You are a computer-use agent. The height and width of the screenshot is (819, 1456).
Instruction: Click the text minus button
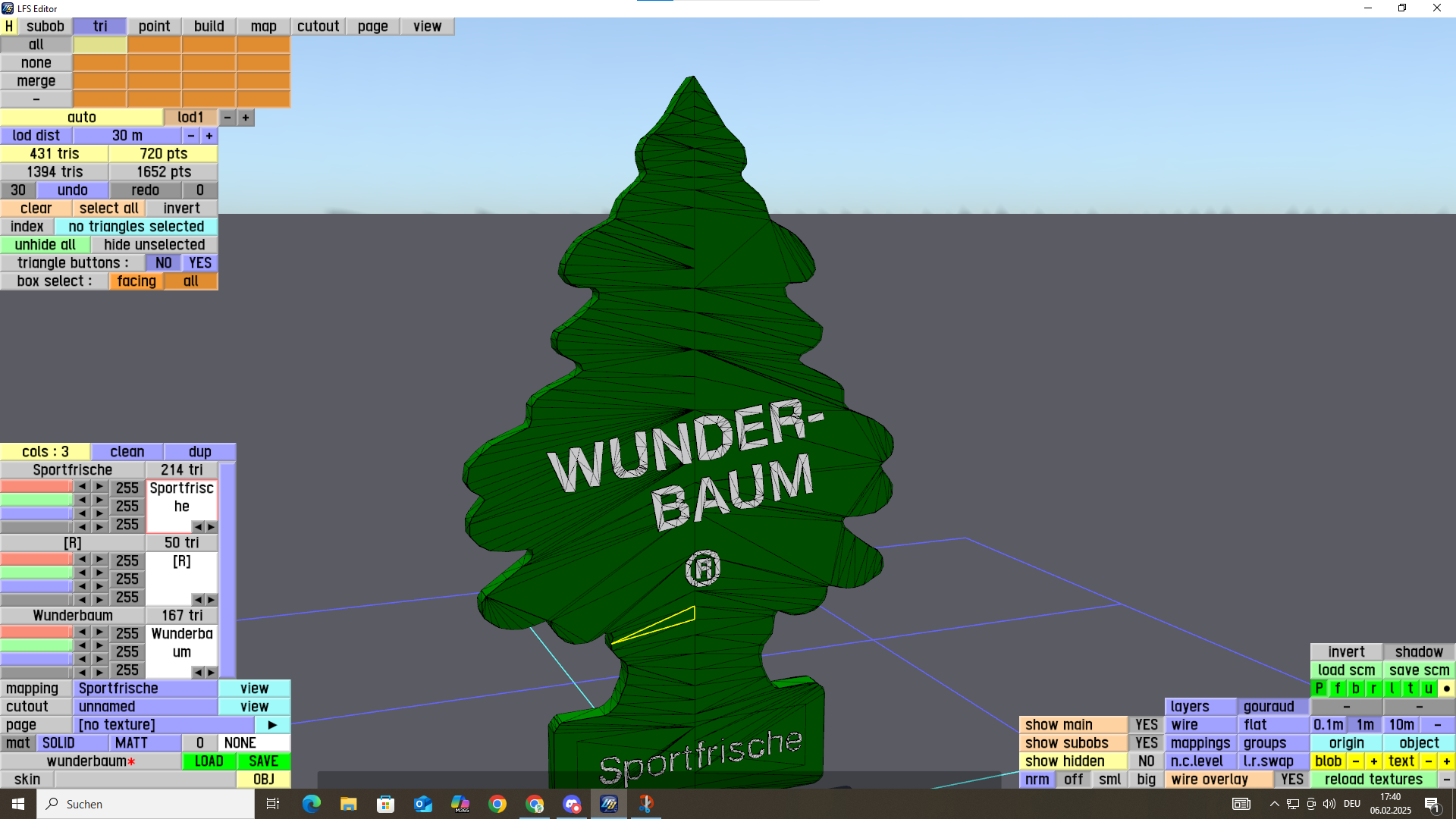pyautogui.click(x=1428, y=761)
